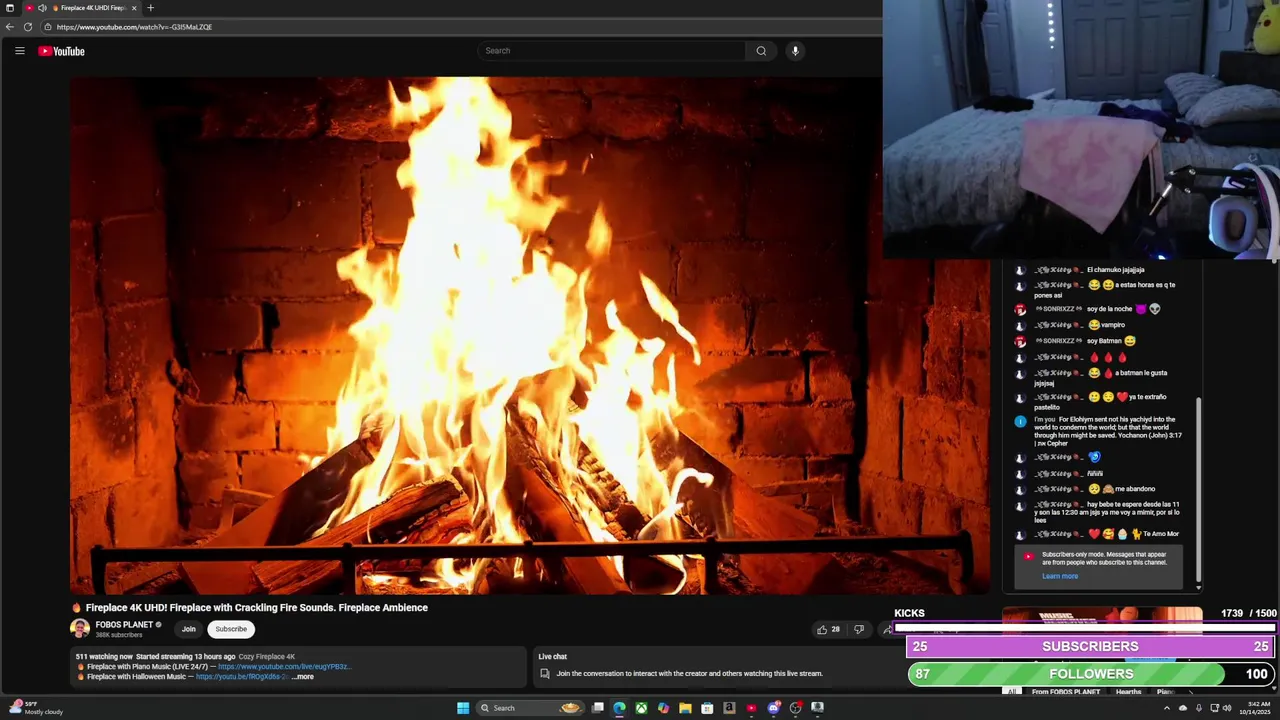Click the Join membership button
Screen dimensions: 1280x720
click(189, 629)
